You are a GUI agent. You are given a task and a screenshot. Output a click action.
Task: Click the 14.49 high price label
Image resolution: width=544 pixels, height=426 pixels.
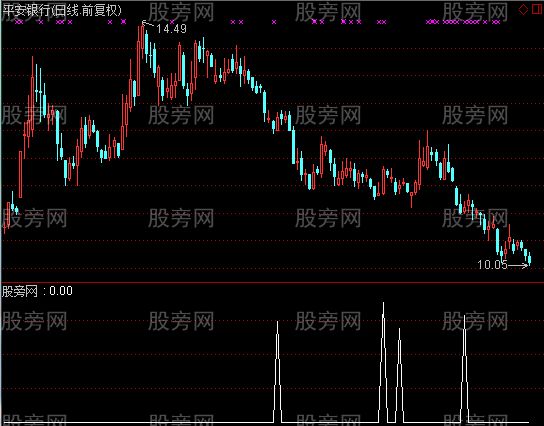171,29
